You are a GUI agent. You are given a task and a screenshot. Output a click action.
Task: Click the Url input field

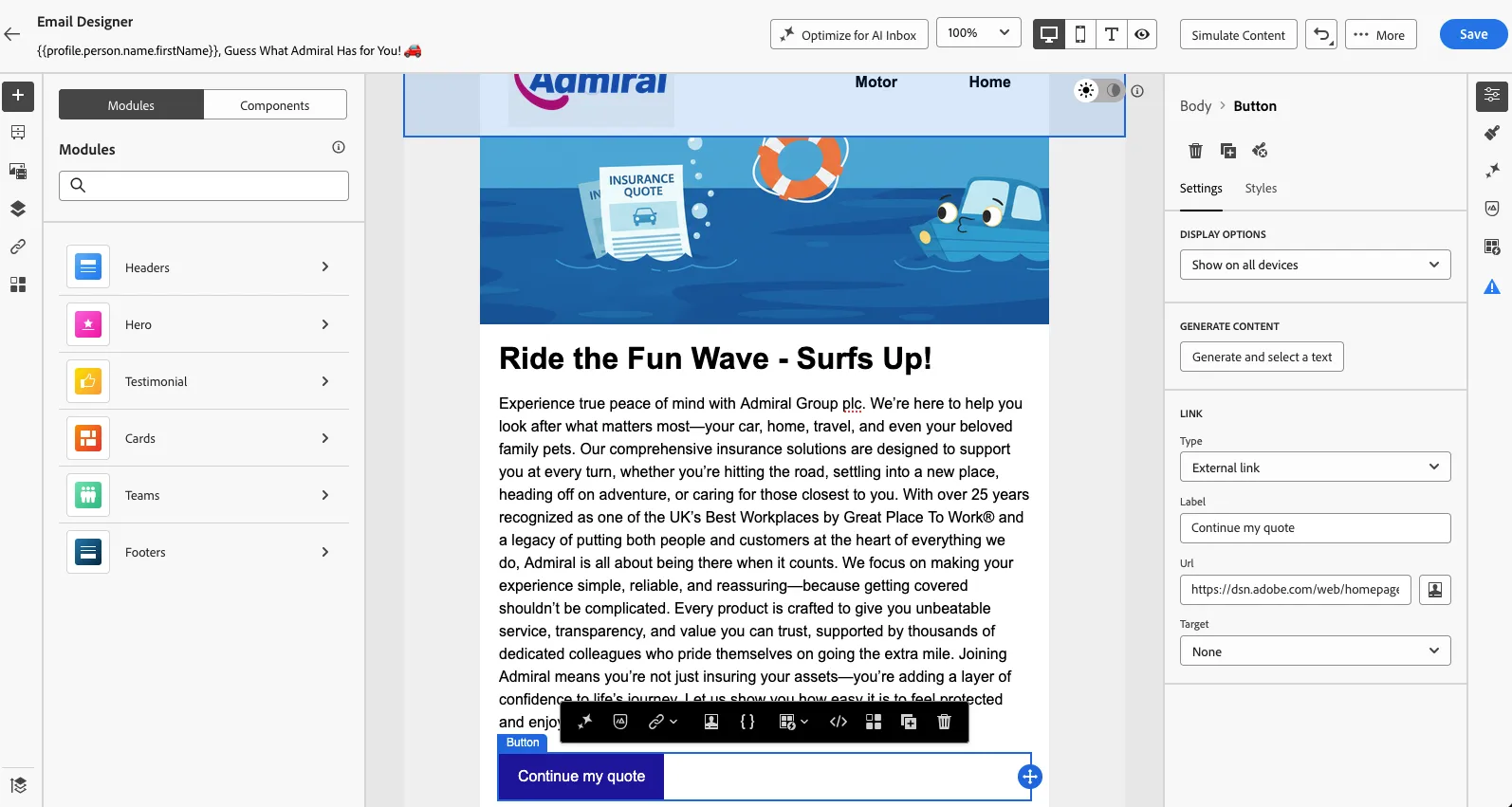coord(1295,590)
